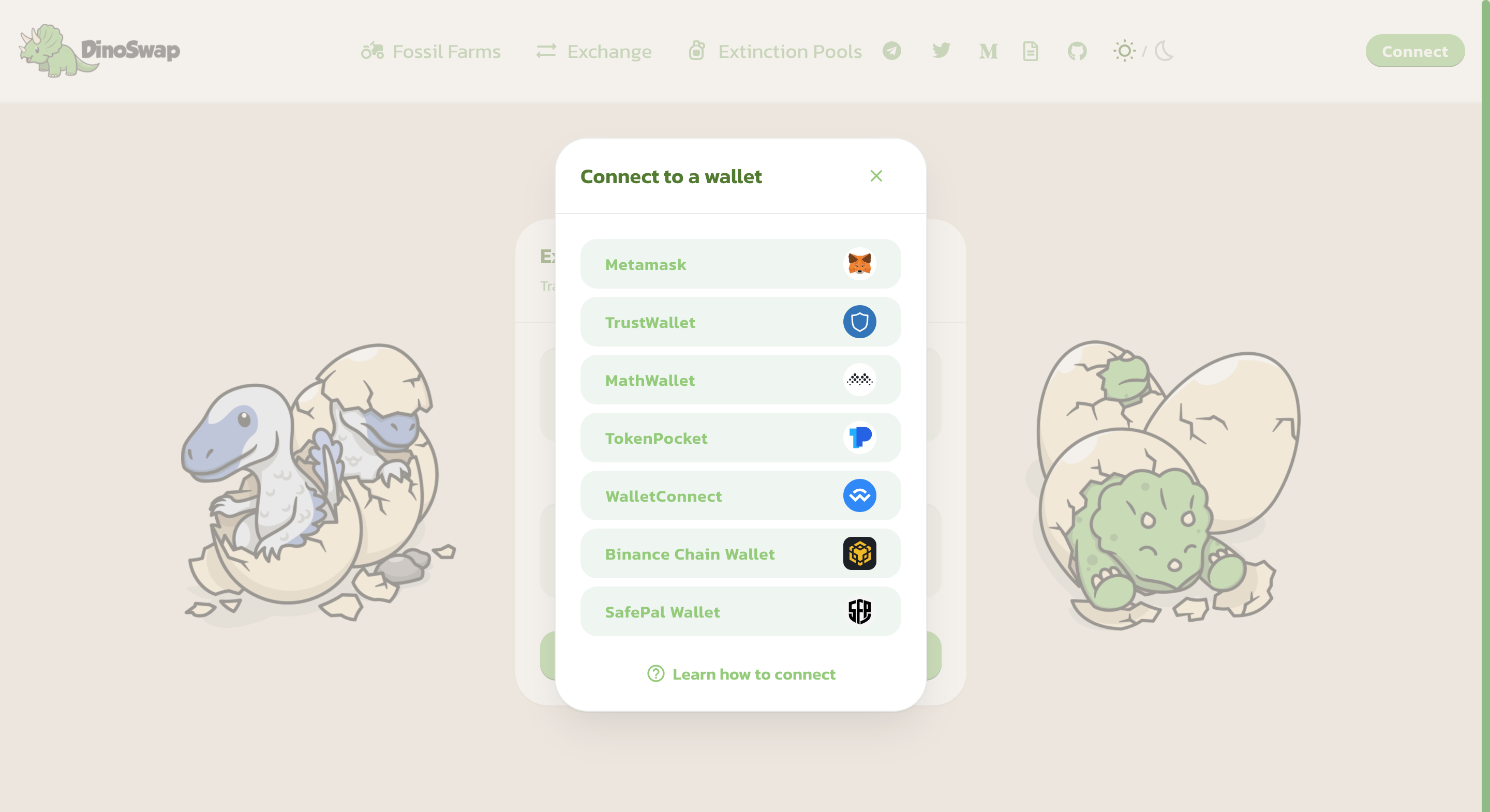Viewport: 1490px width, 812px height.
Task: Go to Fossil Farms
Action: coord(430,52)
